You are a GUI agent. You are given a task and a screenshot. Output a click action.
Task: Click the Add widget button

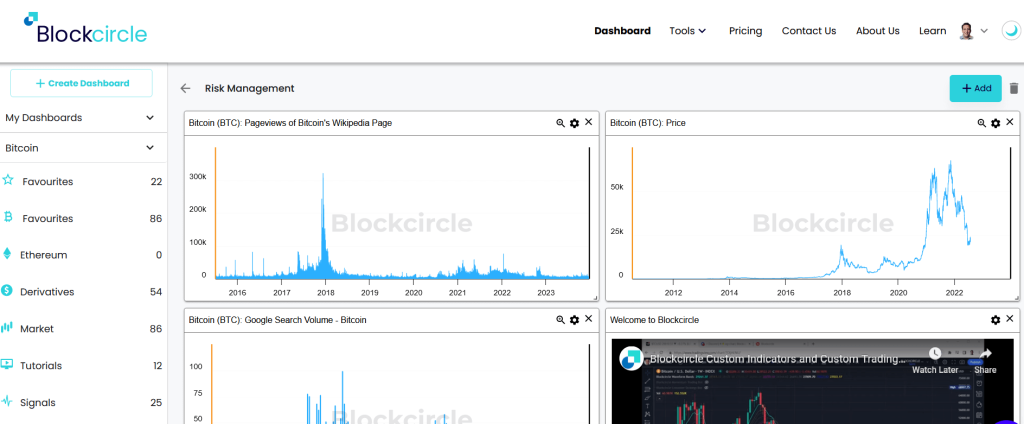pyautogui.click(x=975, y=88)
